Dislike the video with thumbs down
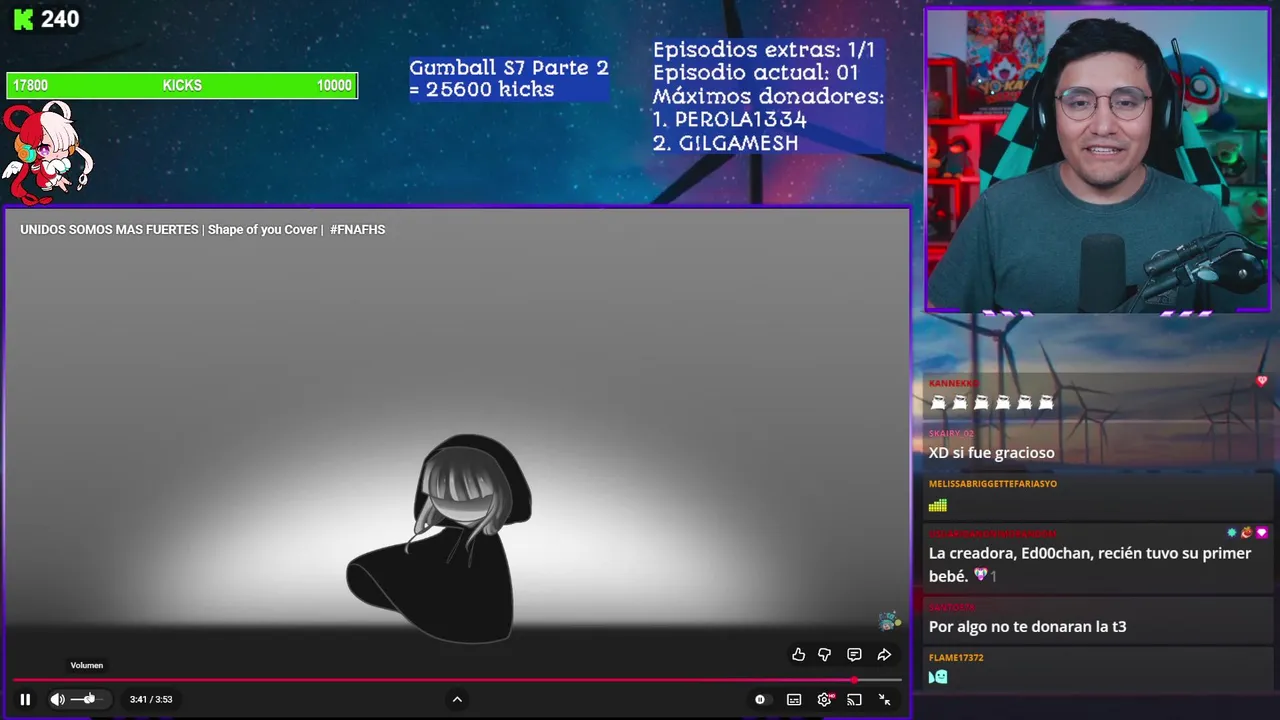 click(x=825, y=655)
